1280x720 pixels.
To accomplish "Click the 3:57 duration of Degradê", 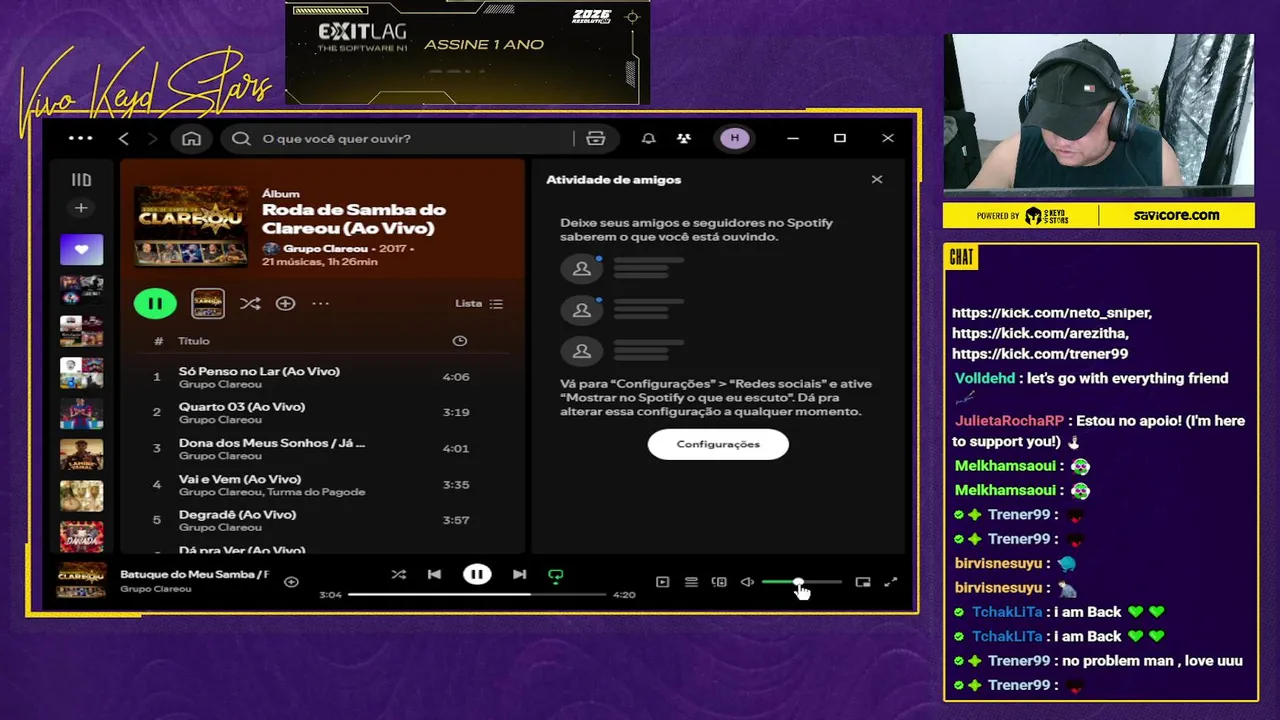I will pyautogui.click(x=456, y=521).
